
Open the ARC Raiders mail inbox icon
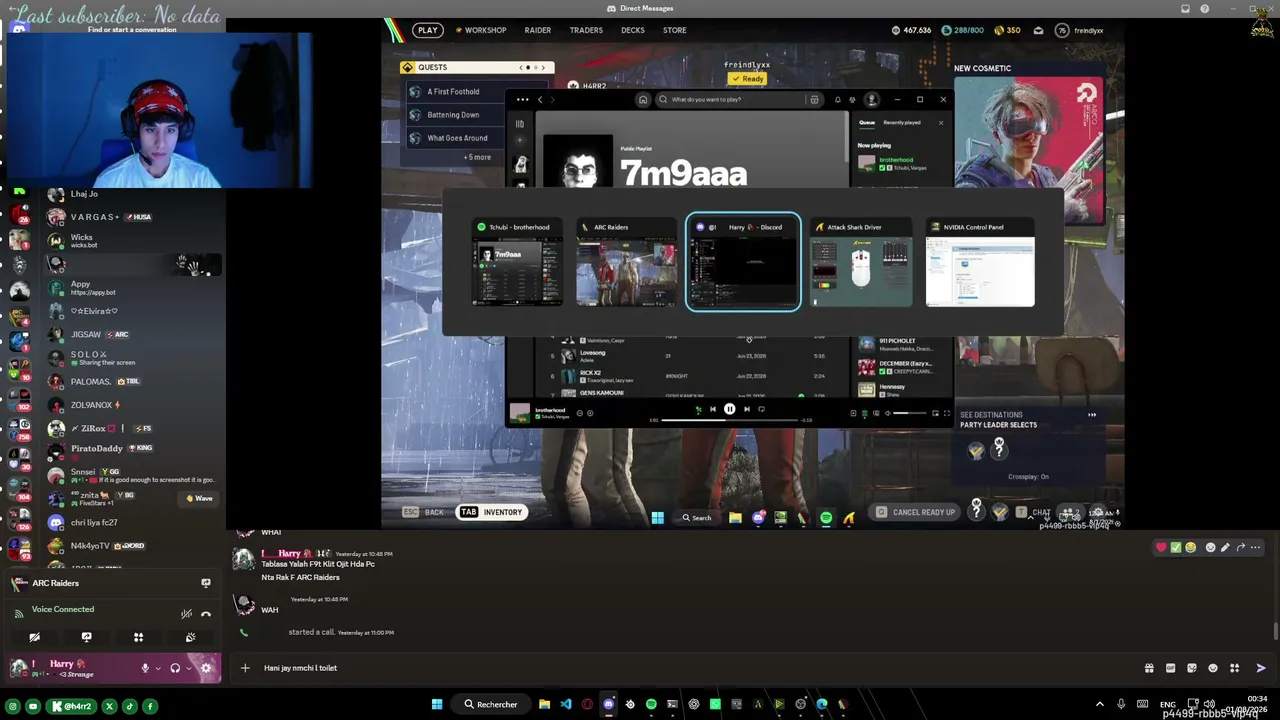[1038, 30]
